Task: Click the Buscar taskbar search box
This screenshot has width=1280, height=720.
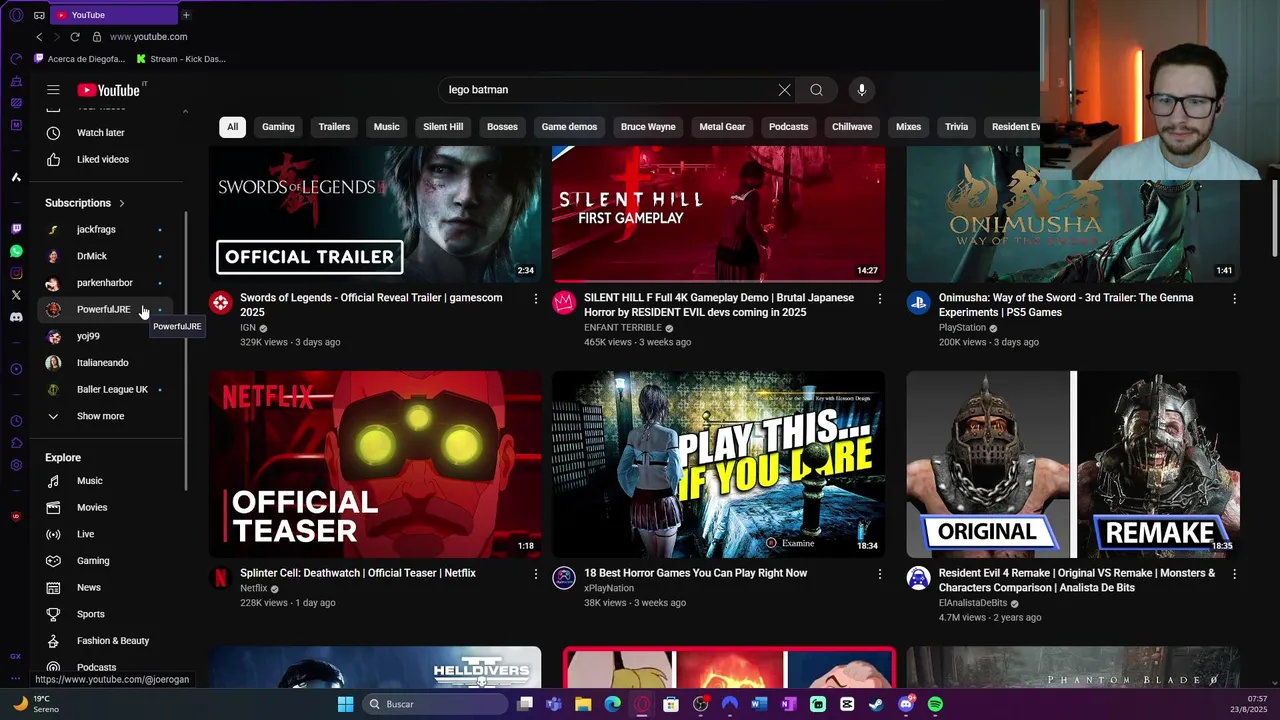Action: pyautogui.click(x=435, y=704)
